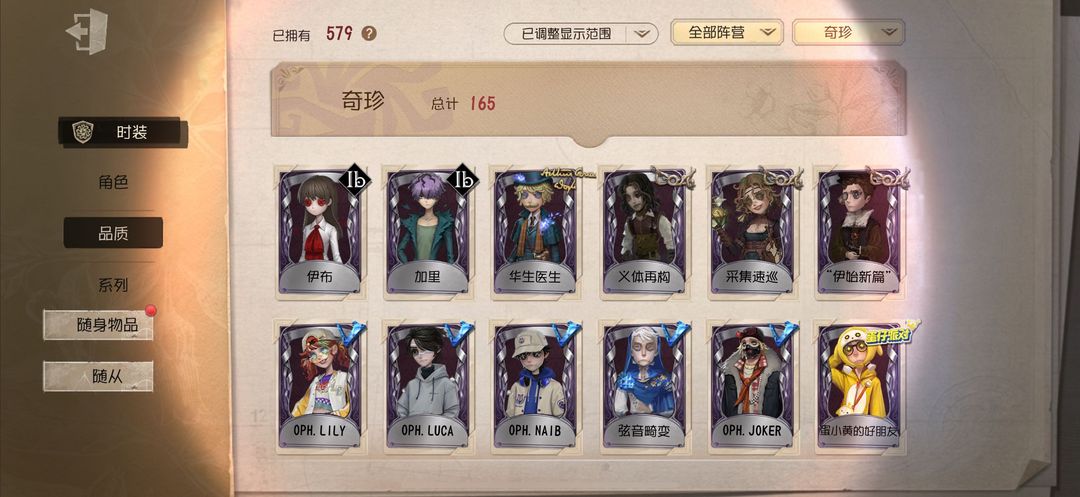This screenshot has height=497, width=1080.
Task: Select the 时装 tab
Action: click(122, 132)
